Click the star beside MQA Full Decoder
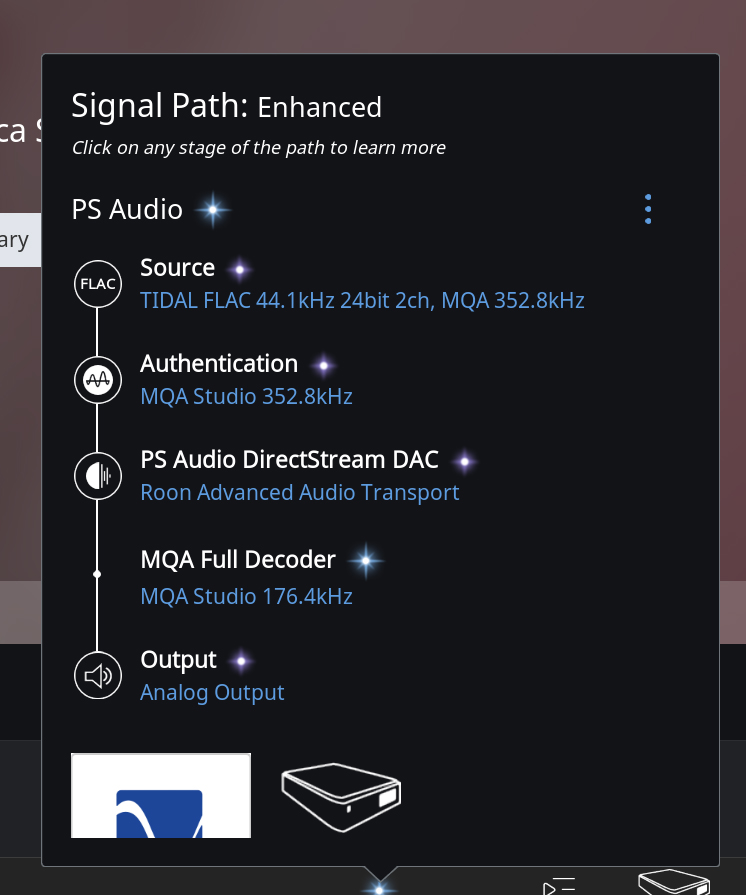 (365, 561)
